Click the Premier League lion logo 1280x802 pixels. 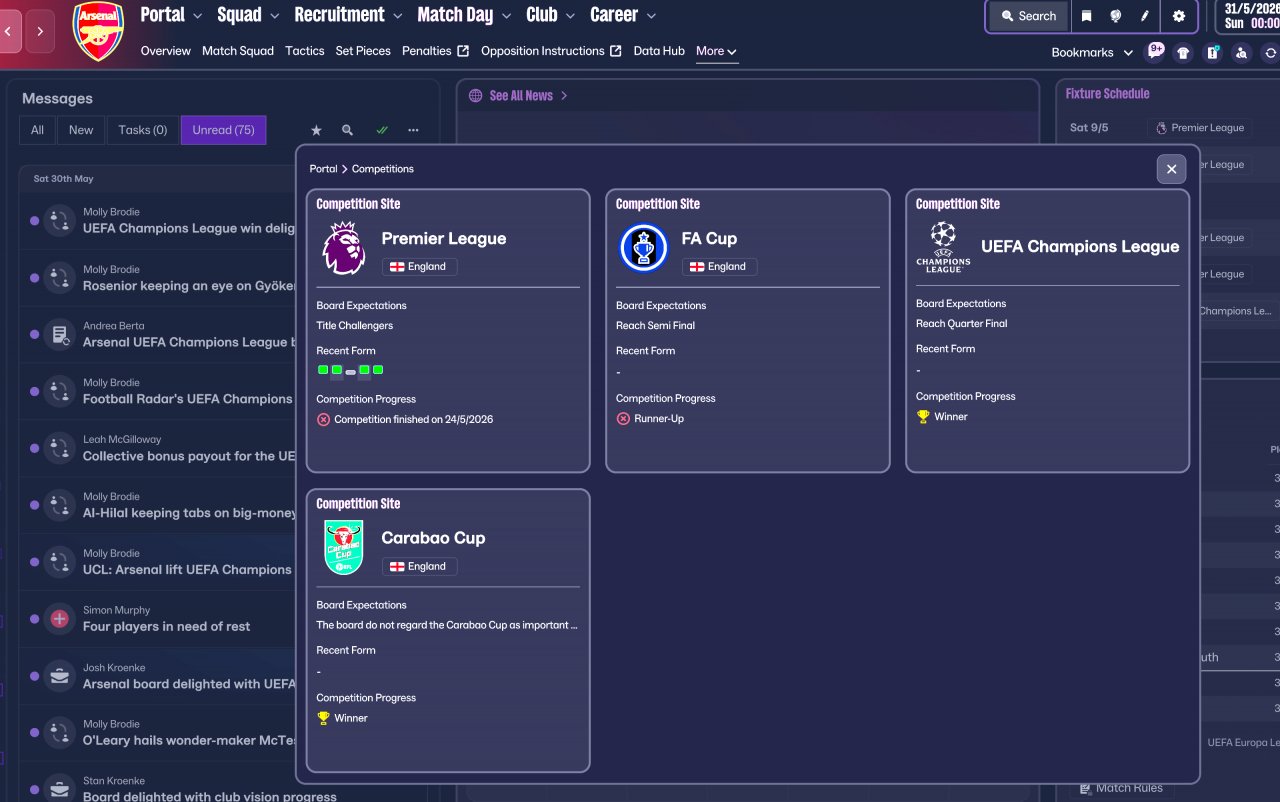[344, 248]
